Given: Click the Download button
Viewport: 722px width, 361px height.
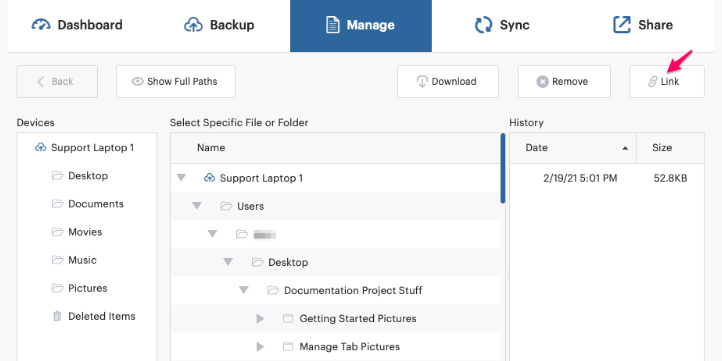Looking at the screenshot, I should click(x=448, y=82).
